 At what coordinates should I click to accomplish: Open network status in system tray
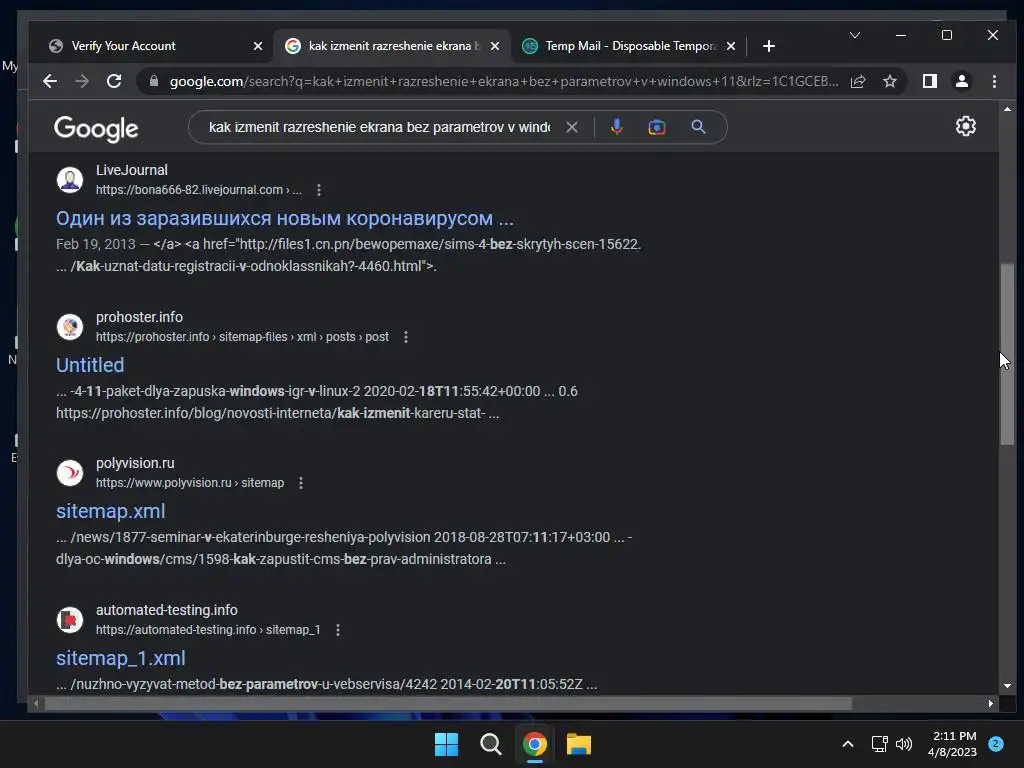pos(879,744)
